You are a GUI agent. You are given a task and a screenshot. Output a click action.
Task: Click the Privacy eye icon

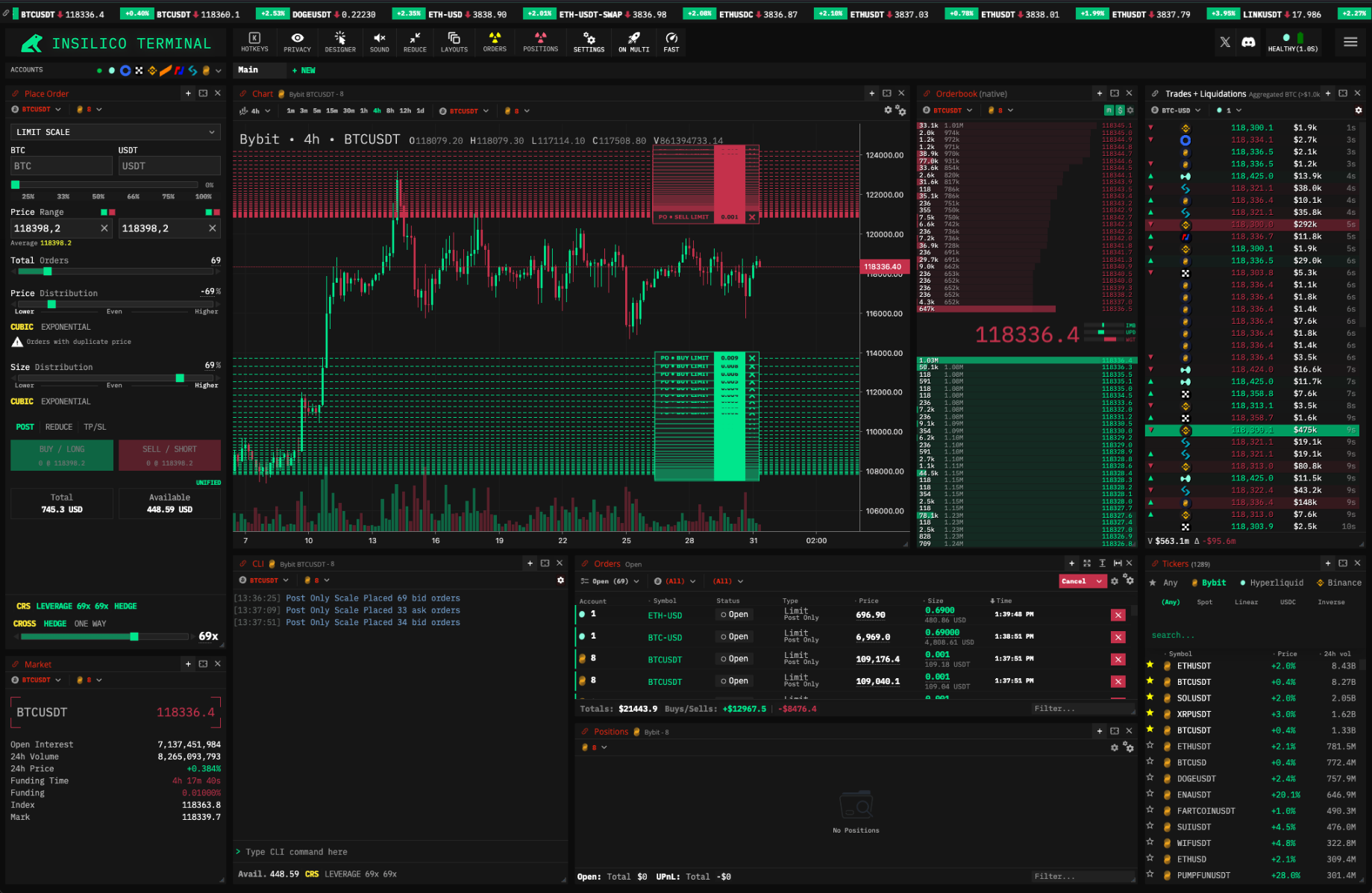click(x=297, y=42)
